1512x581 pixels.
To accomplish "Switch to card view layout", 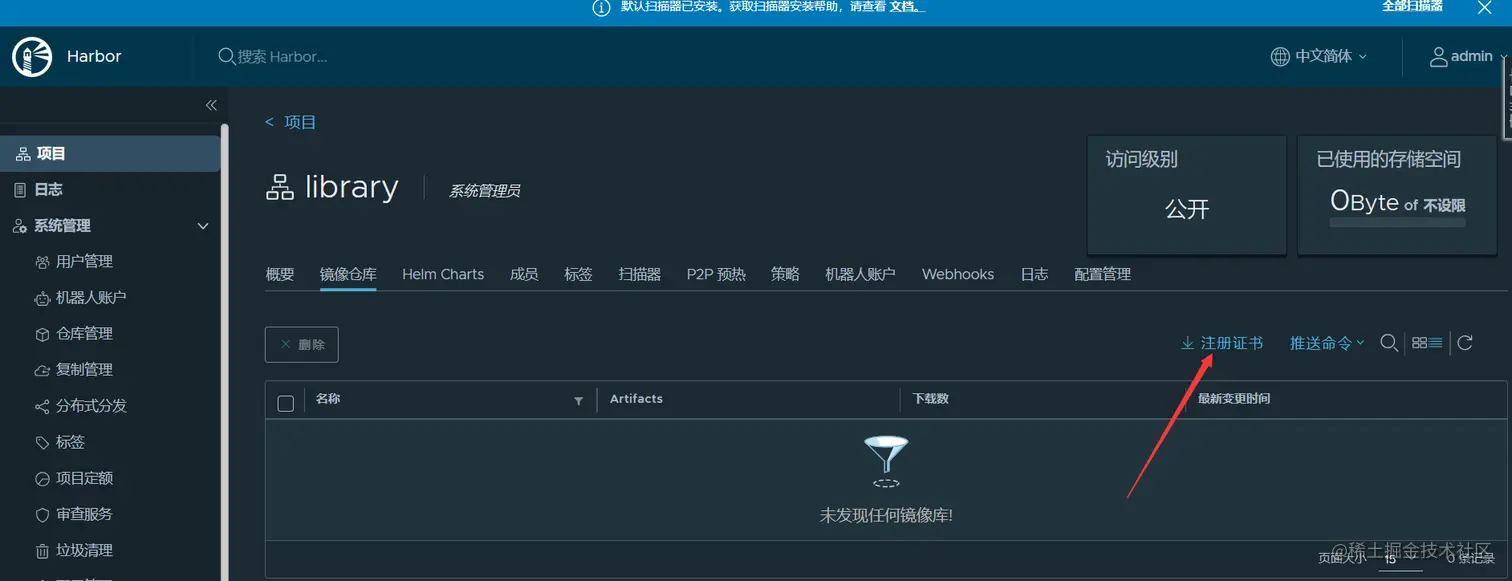I will point(1419,342).
